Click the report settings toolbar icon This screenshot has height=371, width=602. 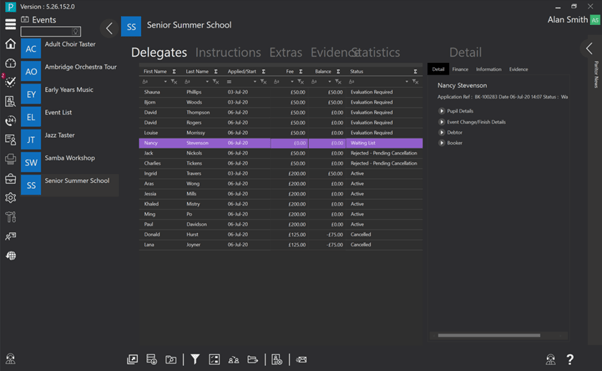coord(277,359)
